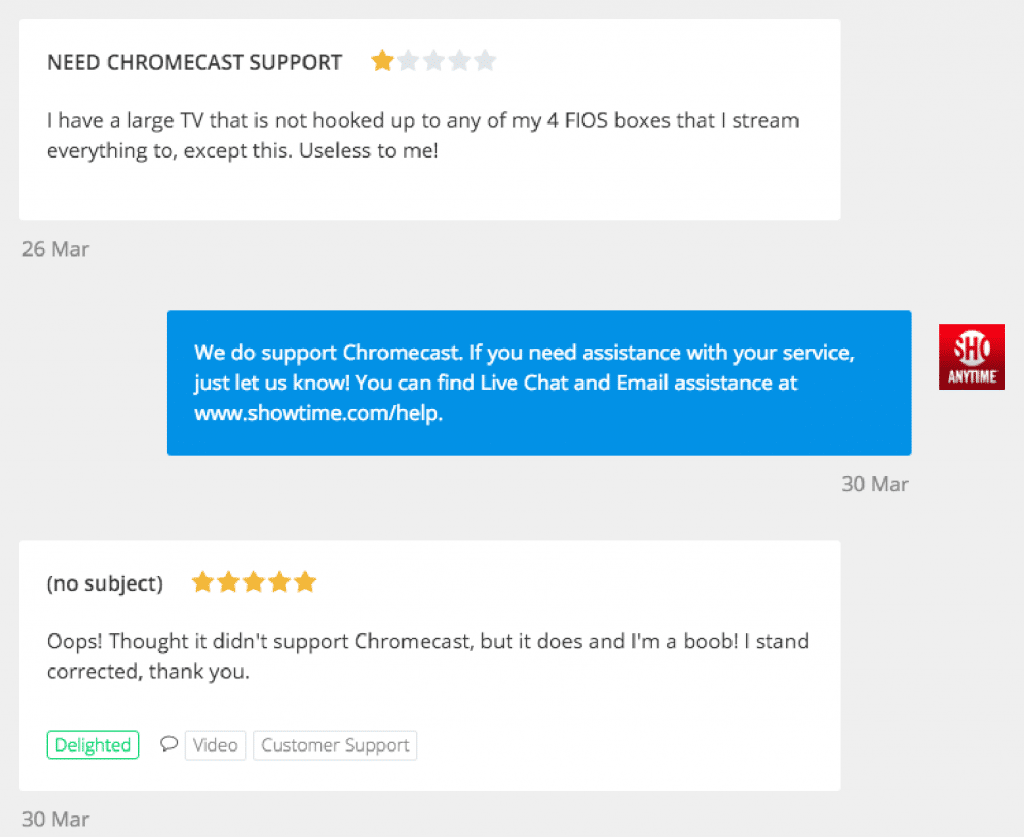Viewport: 1024px width, 837px height.
Task: Click the (no subject) review heading
Action: pyautogui.click(x=105, y=583)
